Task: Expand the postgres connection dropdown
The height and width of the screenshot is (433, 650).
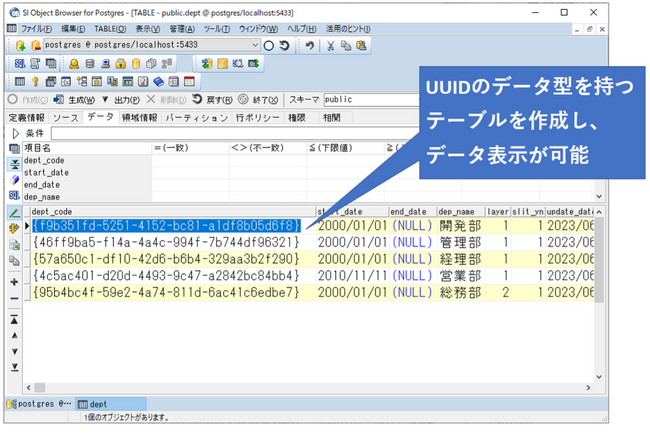Action: click(255, 45)
